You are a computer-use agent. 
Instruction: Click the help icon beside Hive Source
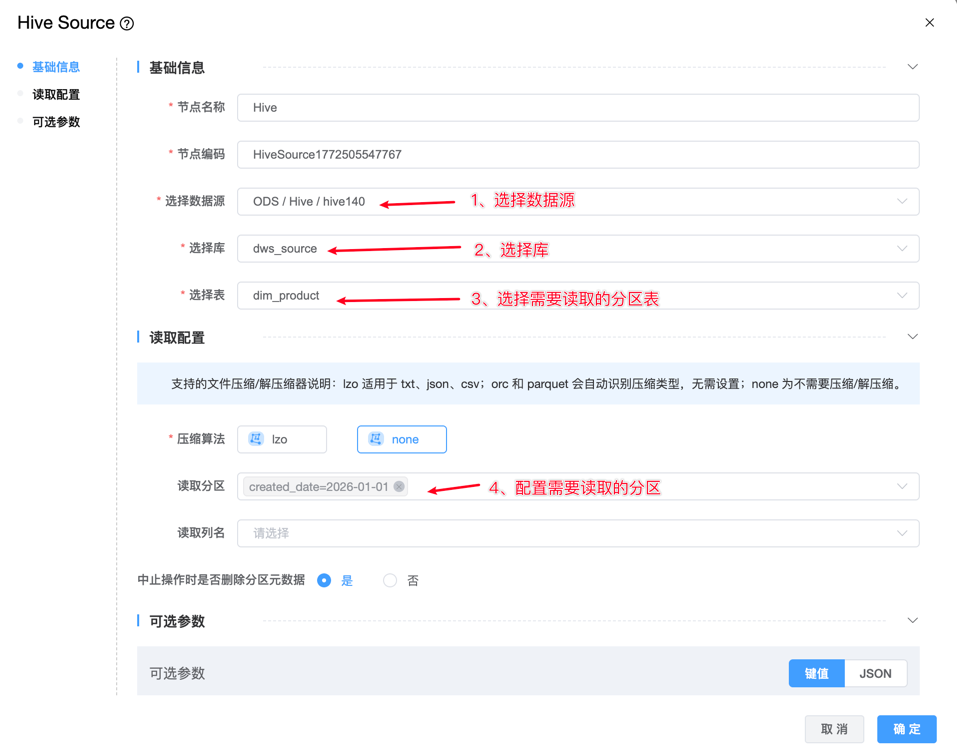(127, 24)
